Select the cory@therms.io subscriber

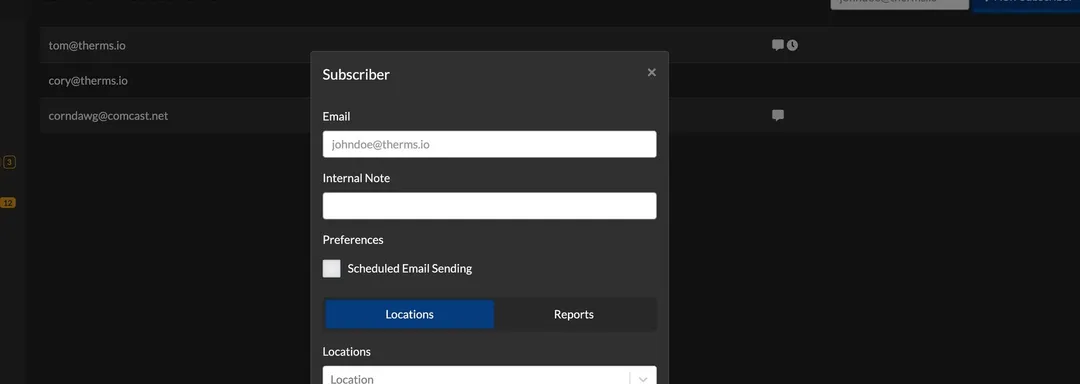(88, 81)
